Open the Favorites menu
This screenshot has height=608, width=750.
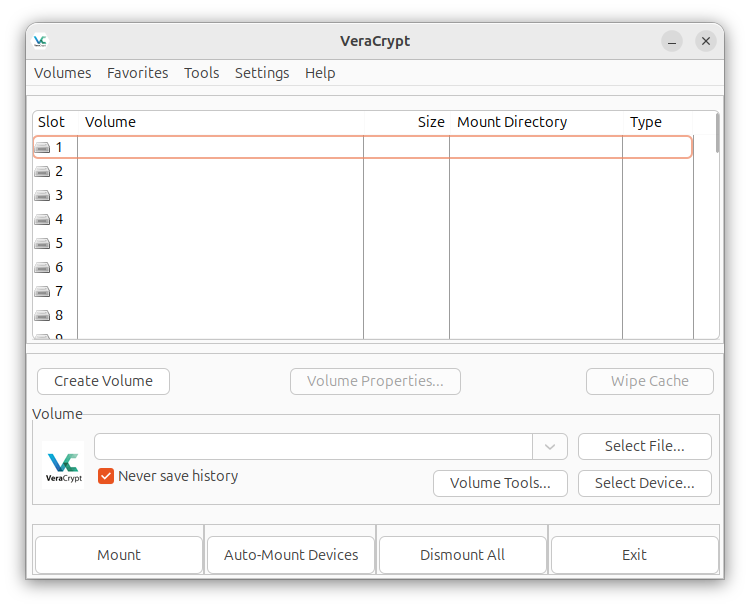click(138, 73)
